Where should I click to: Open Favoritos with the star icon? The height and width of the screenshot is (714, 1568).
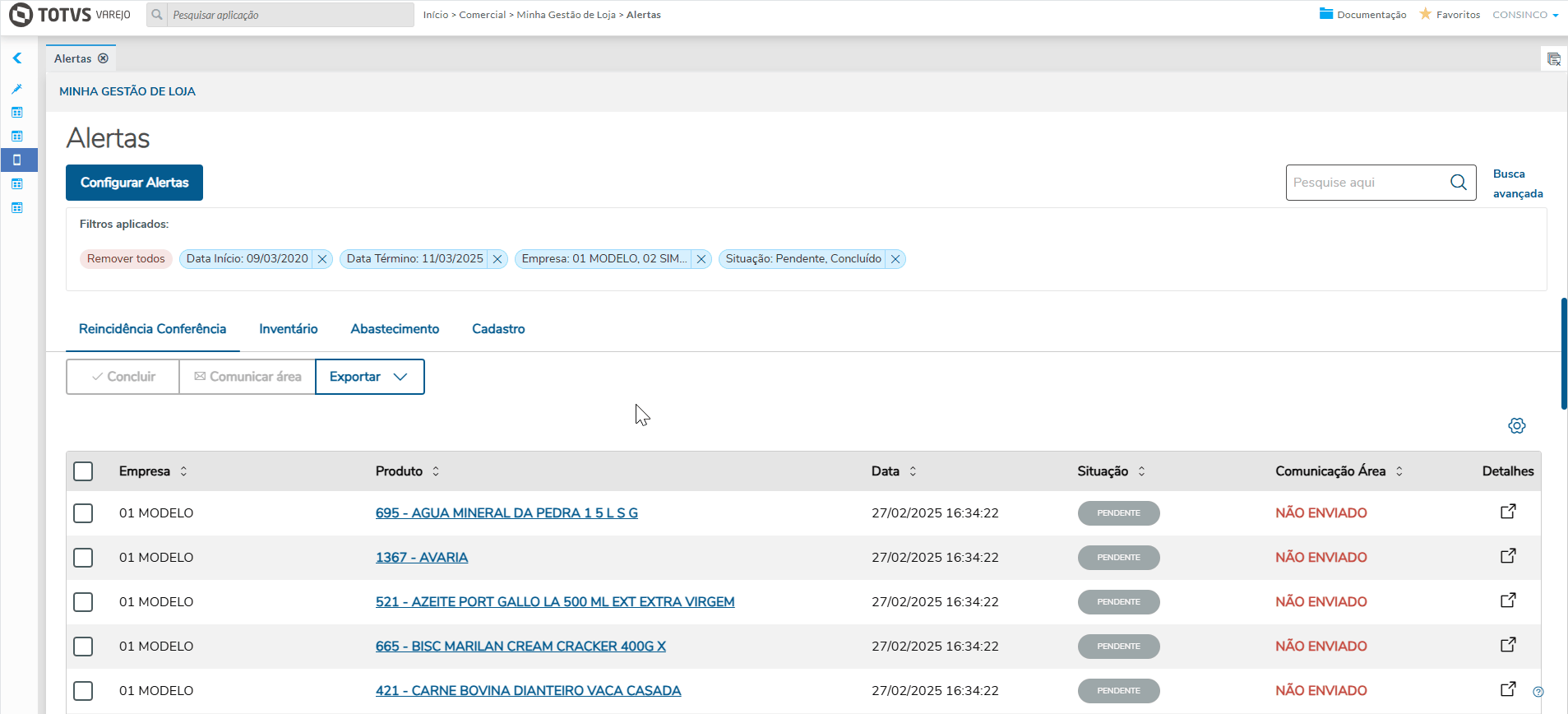[1450, 15]
